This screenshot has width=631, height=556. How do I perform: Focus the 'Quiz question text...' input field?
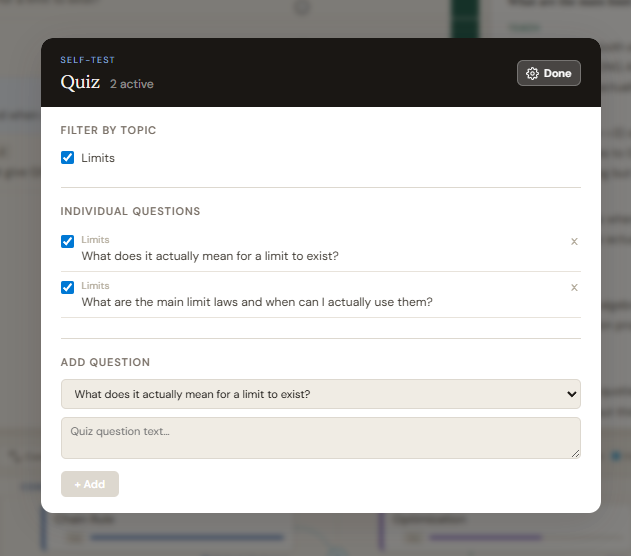[x=320, y=438]
